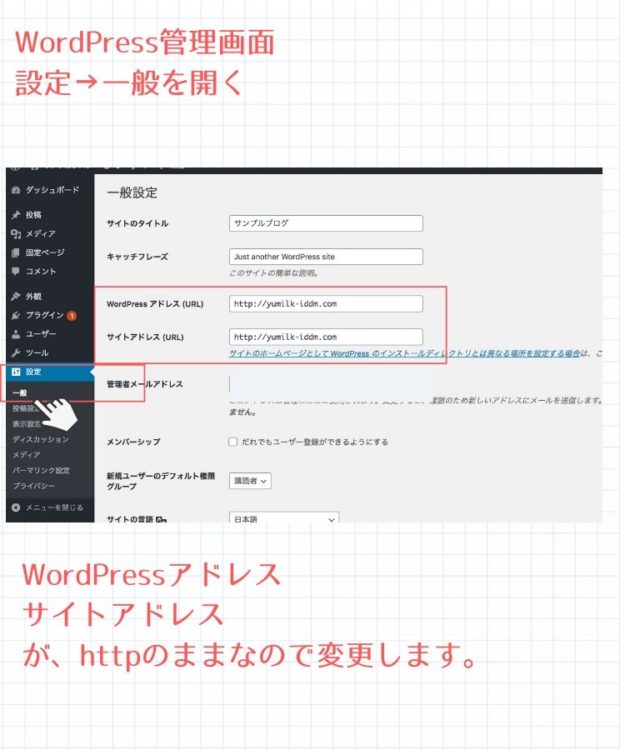Click the メニューを閉じる collapse arrow icon
The width and height of the screenshot is (625, 750).
[x=16, y=507]
